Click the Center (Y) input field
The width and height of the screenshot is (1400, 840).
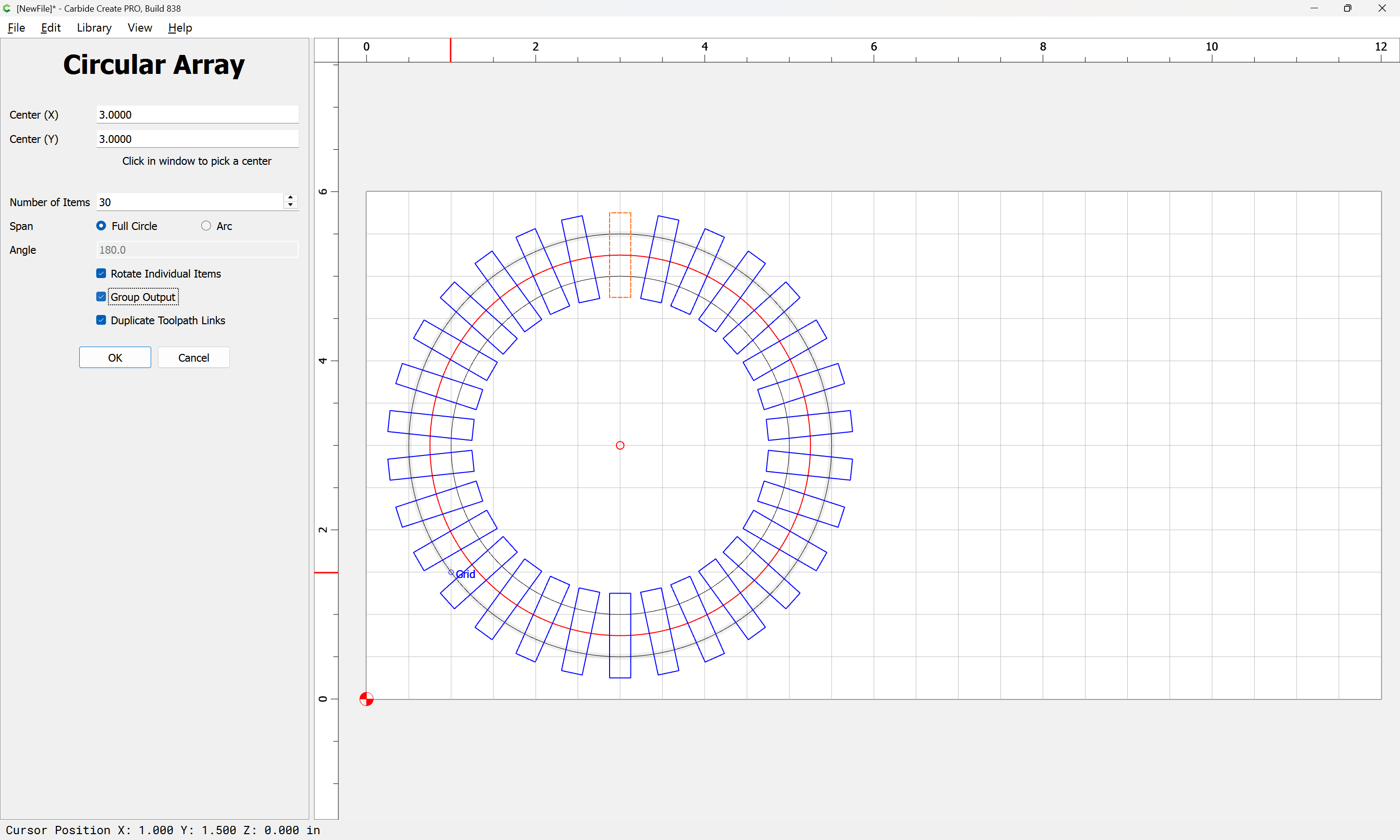[197, 139]
